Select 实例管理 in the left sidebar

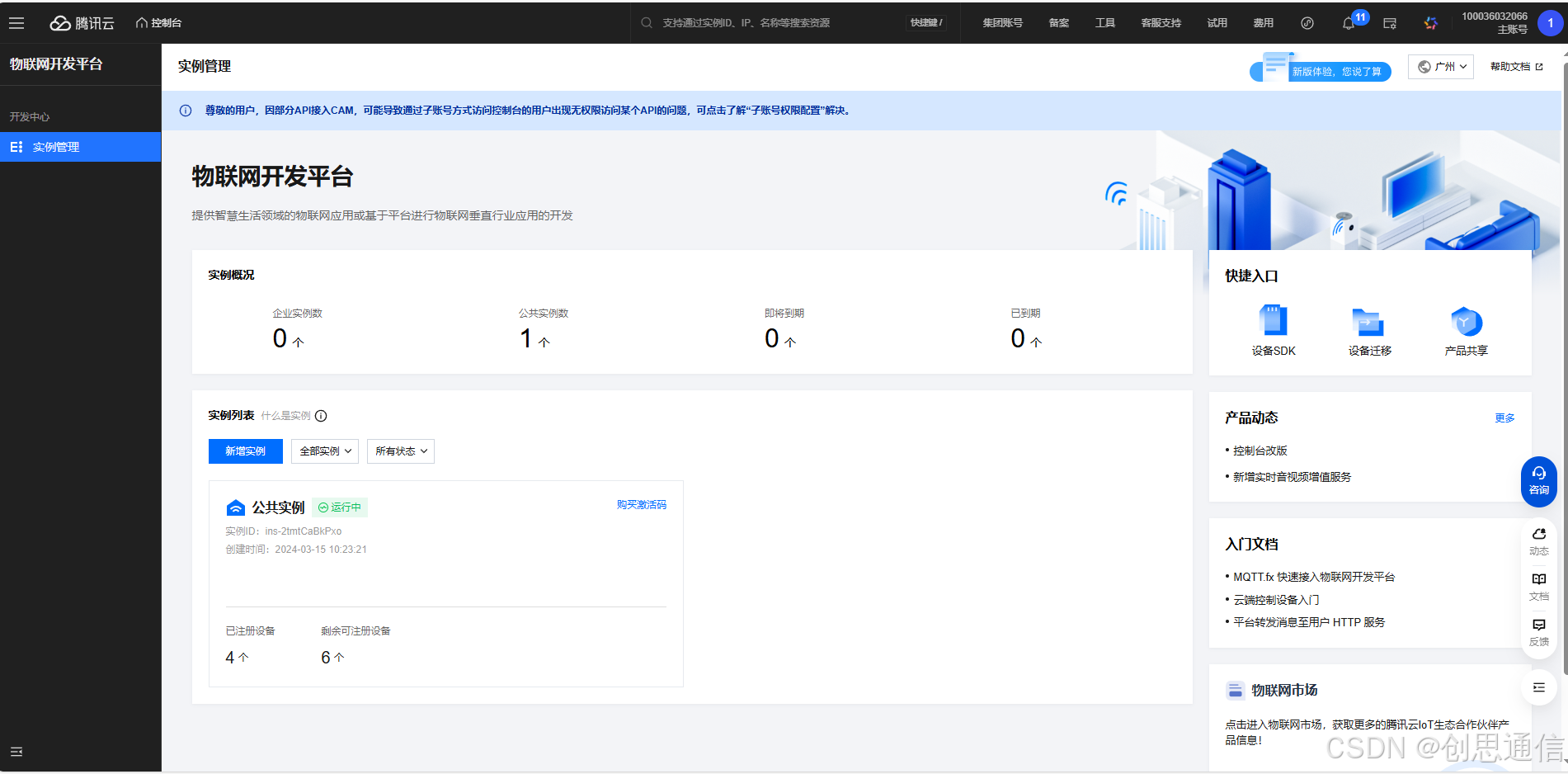(x=81, y=147)
